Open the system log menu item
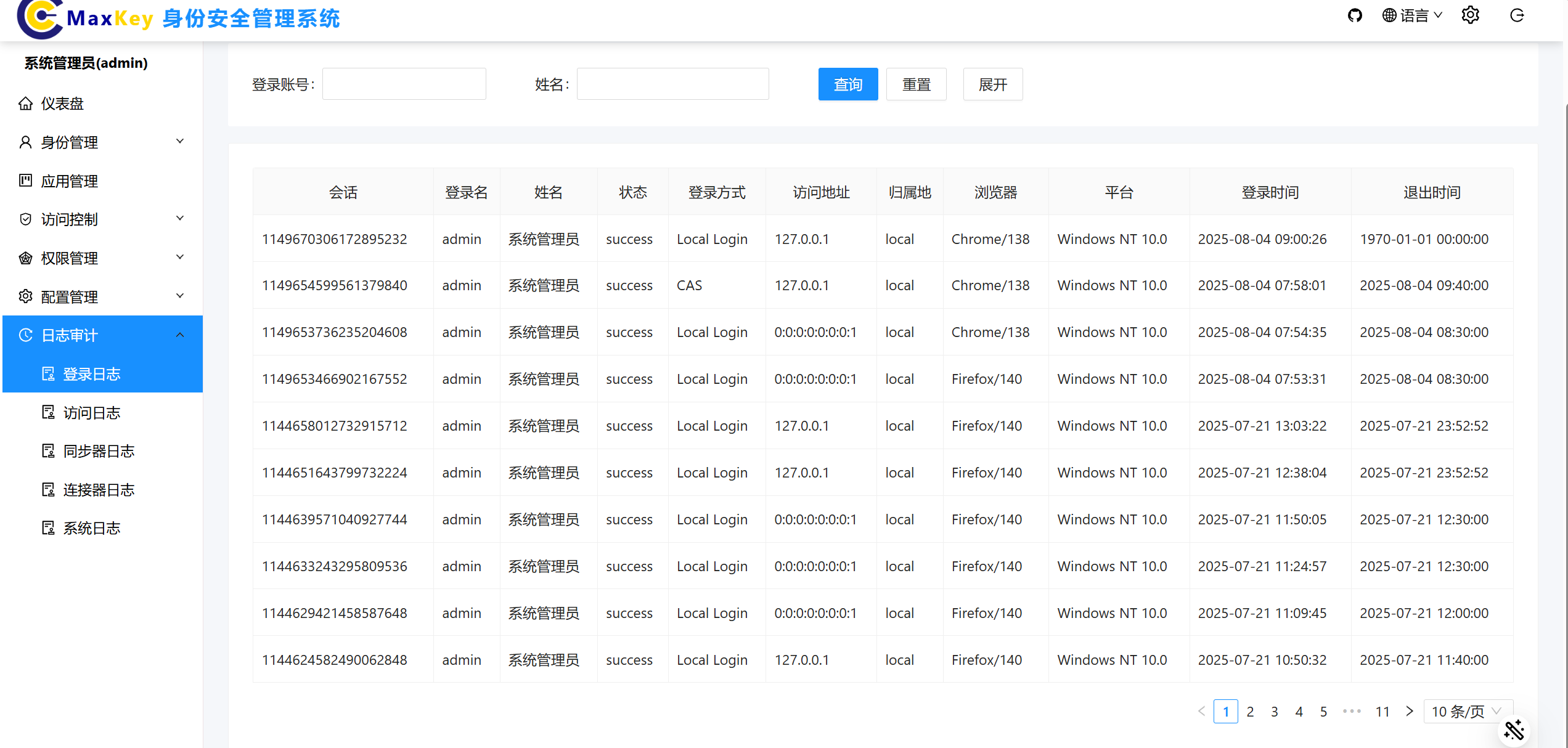Screen dimensions: 1568x748 [92, 528]
